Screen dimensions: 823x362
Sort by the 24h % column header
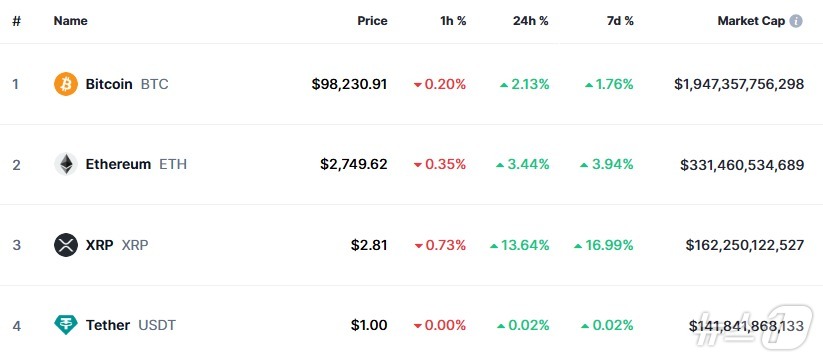pyautogui.click(x=531, y=21)
